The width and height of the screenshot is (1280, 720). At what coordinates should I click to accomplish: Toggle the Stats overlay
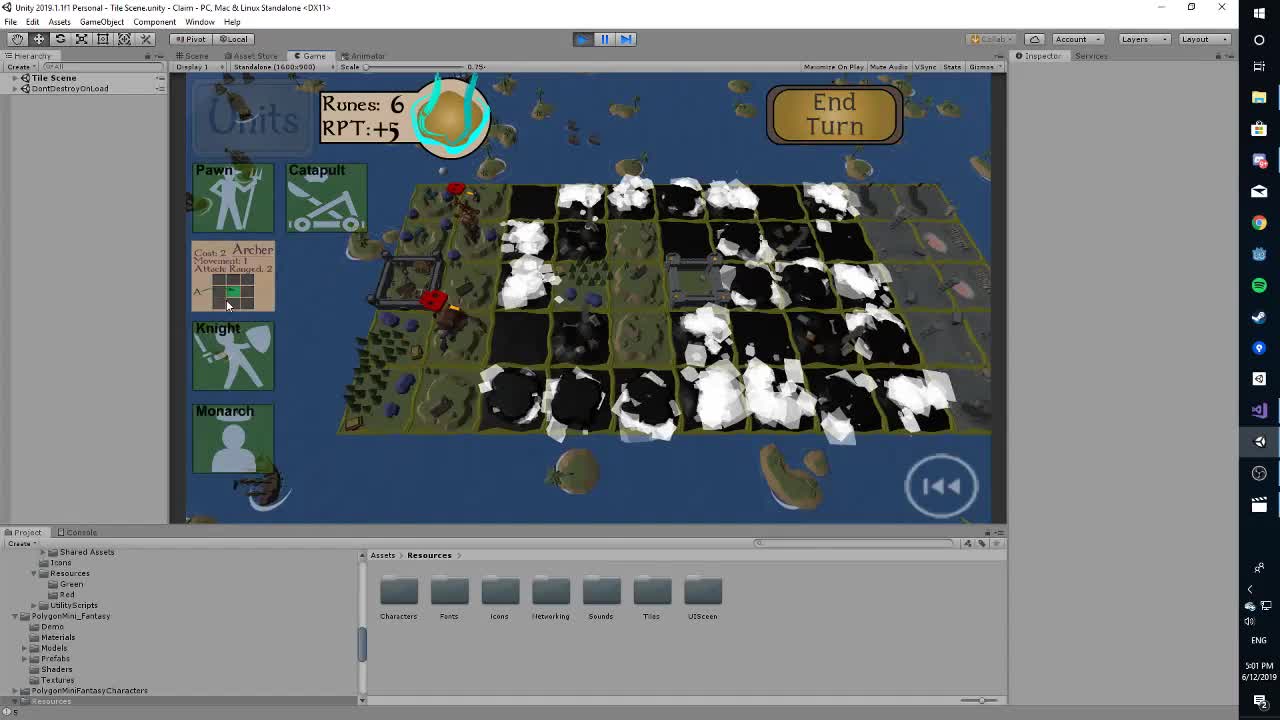pos(952,67)
